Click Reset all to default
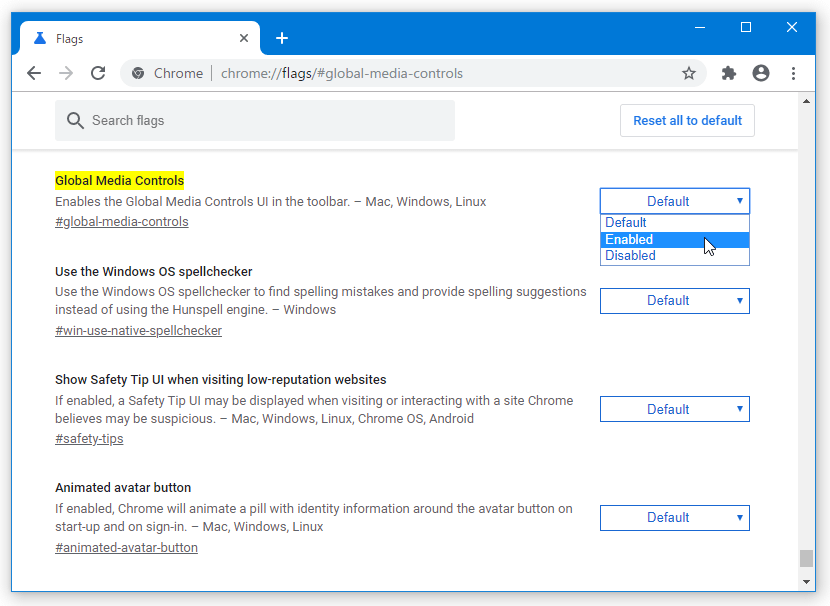830x606 pixels. pyautogui.click(x=687, y=121)
